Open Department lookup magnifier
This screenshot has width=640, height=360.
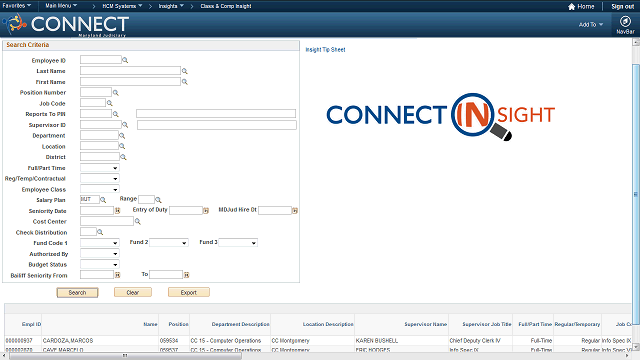122,136
